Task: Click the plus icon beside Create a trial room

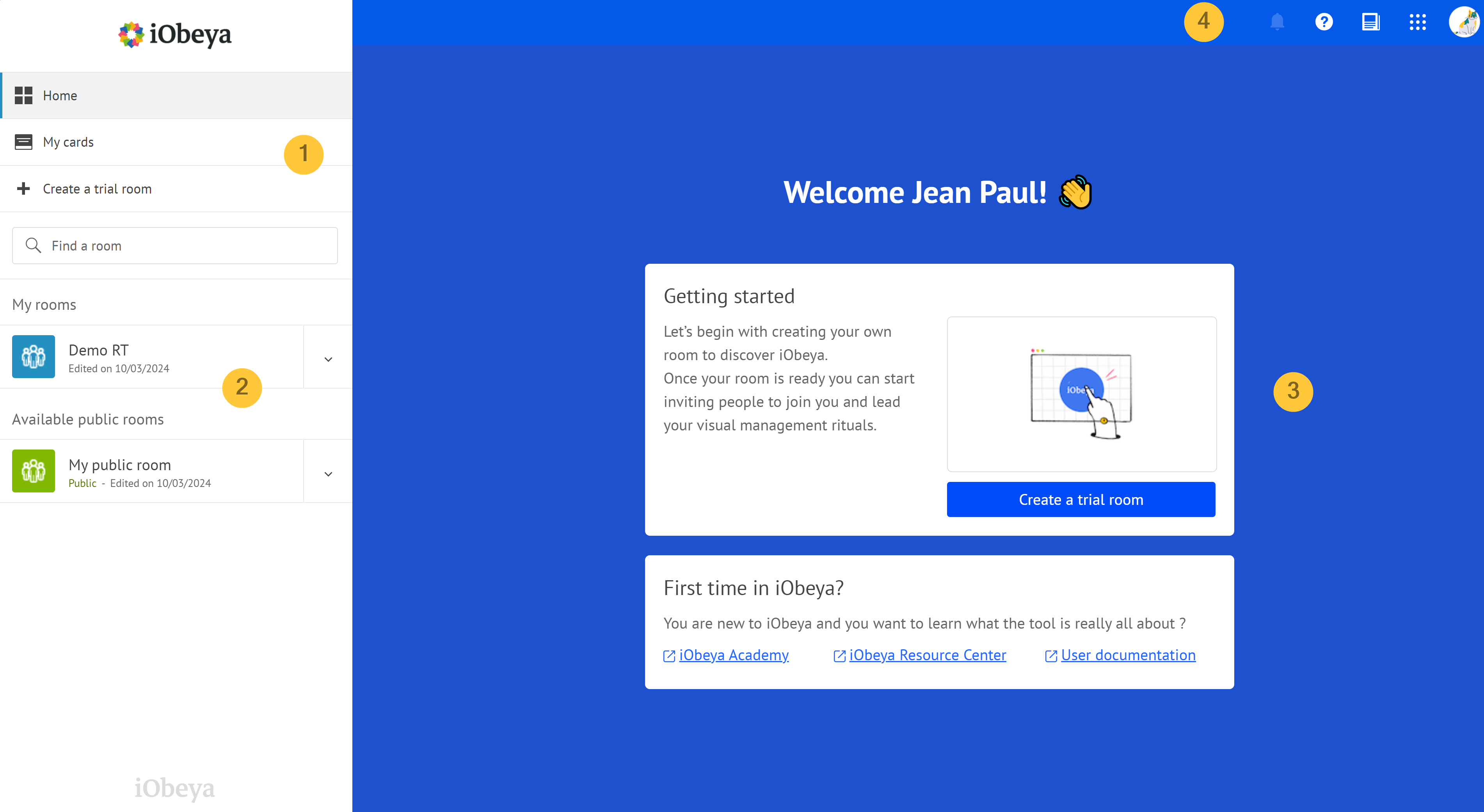Action: tap(24, 189)
